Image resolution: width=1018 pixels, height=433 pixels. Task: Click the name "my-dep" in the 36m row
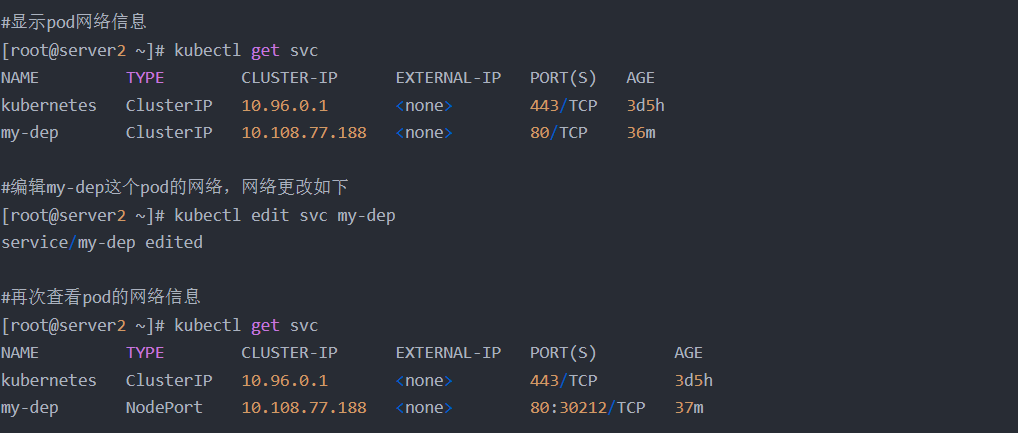(30, 134)
